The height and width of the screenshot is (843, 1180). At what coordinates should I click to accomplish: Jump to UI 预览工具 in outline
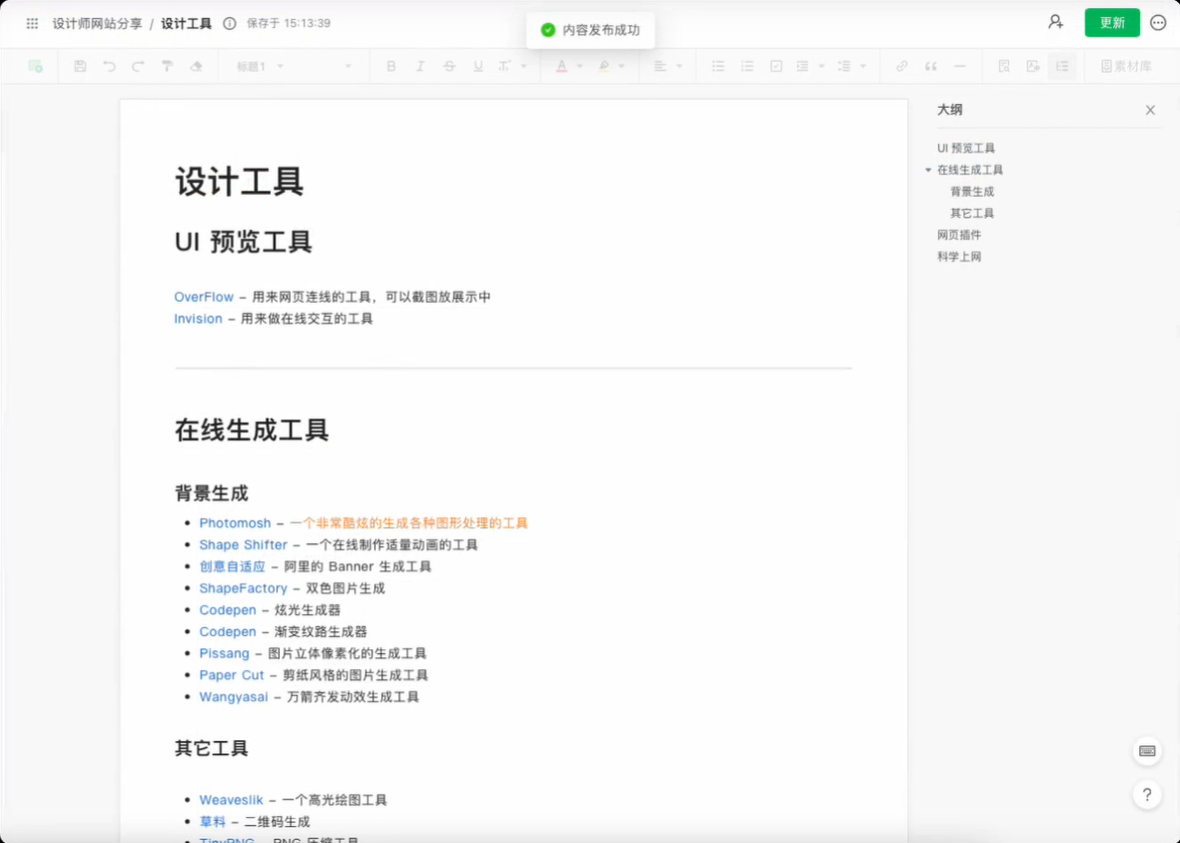[x=966, y=148]
